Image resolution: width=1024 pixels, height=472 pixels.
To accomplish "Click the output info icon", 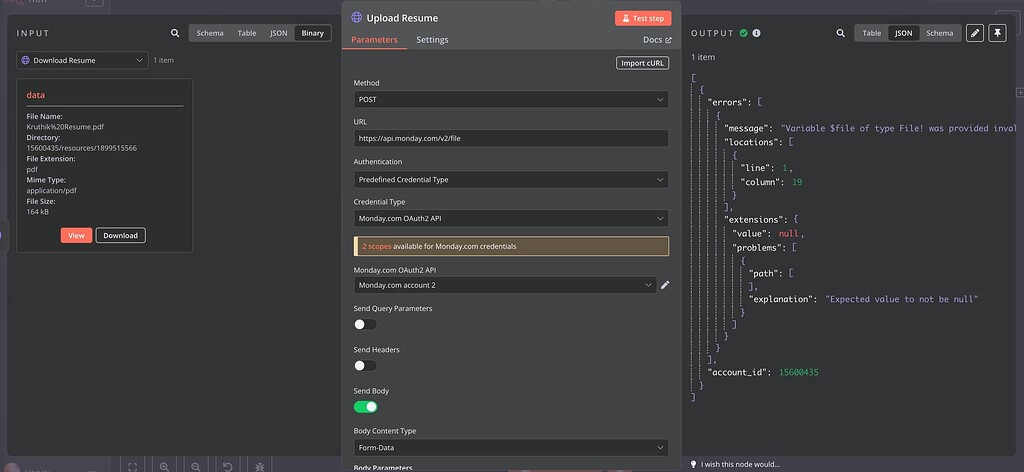I will [x=756, y=33].
